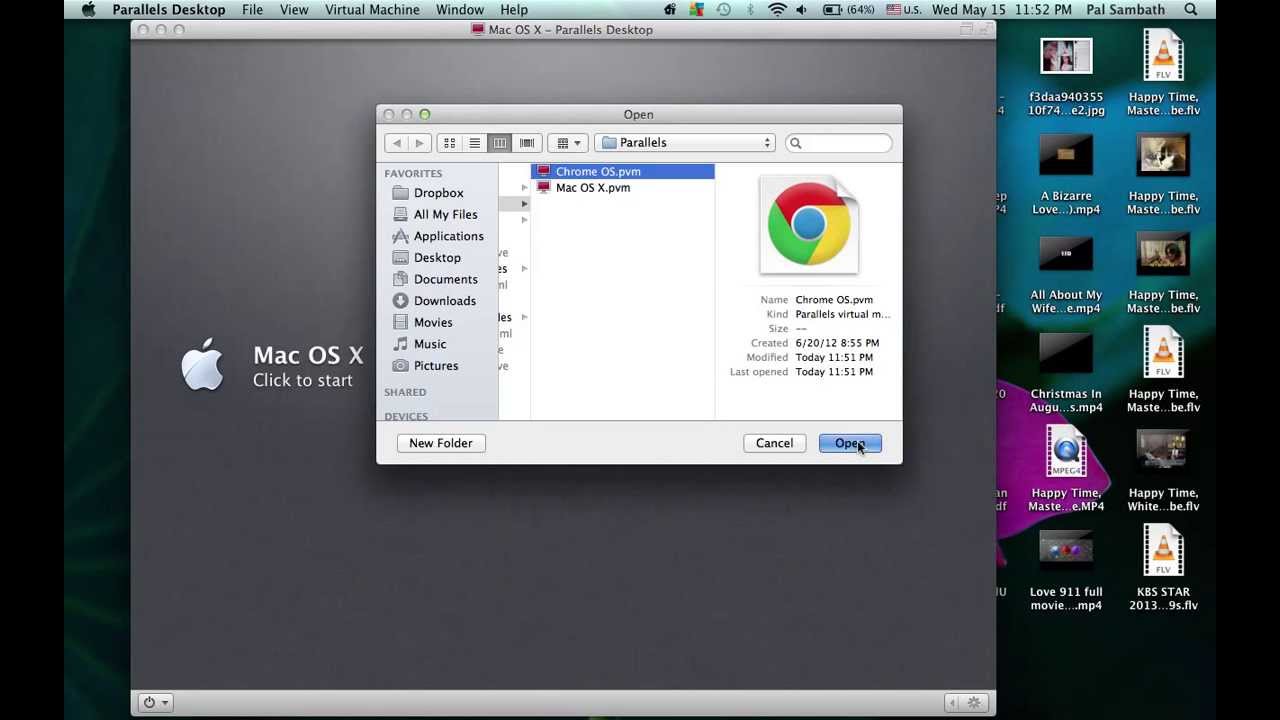The height and width of the screenshot is (720, 1280).
Task: Click the Mac OS X Apple logo to start
Action: click(202, 364)
